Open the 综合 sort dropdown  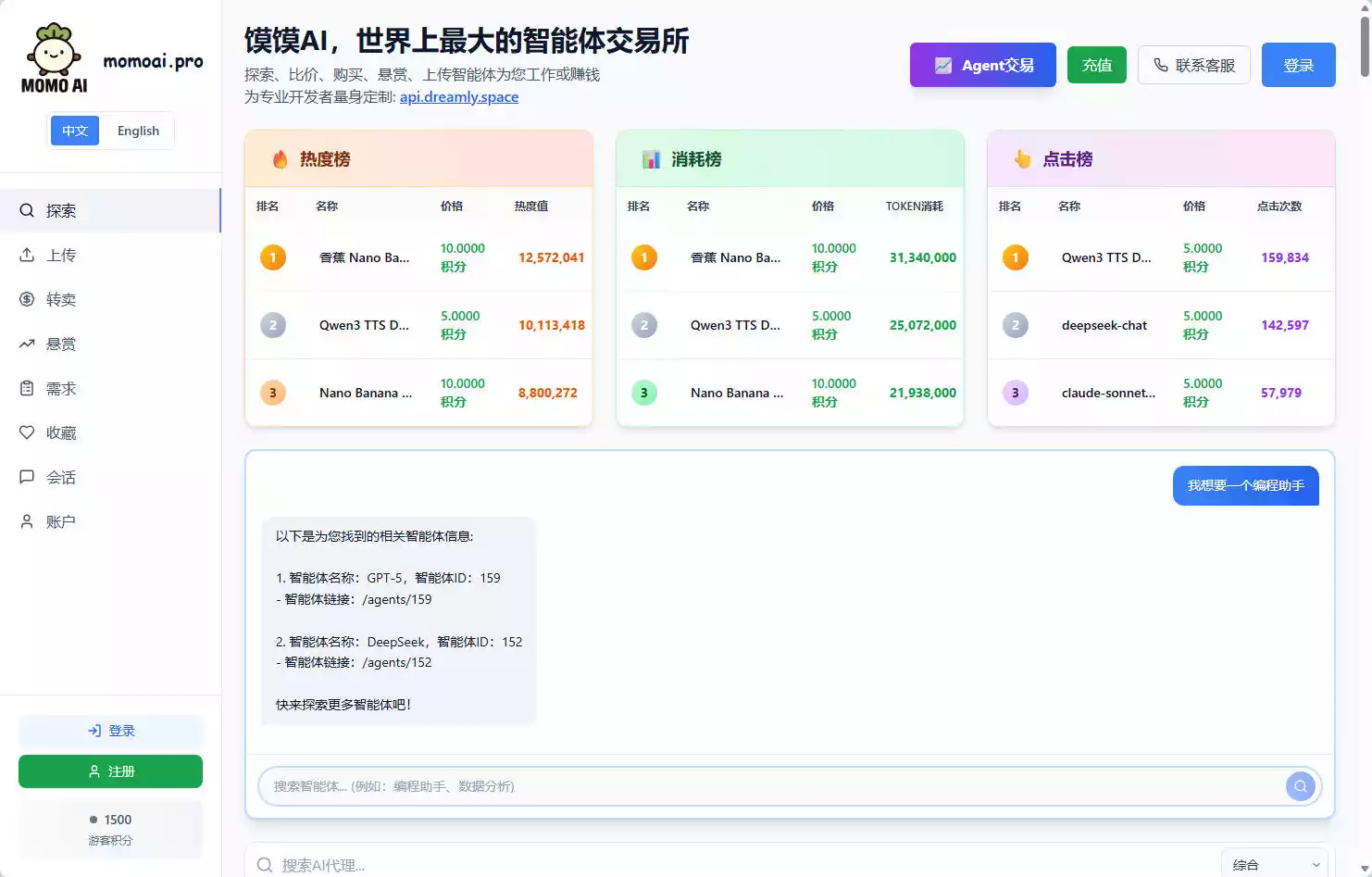(1275, 864)
